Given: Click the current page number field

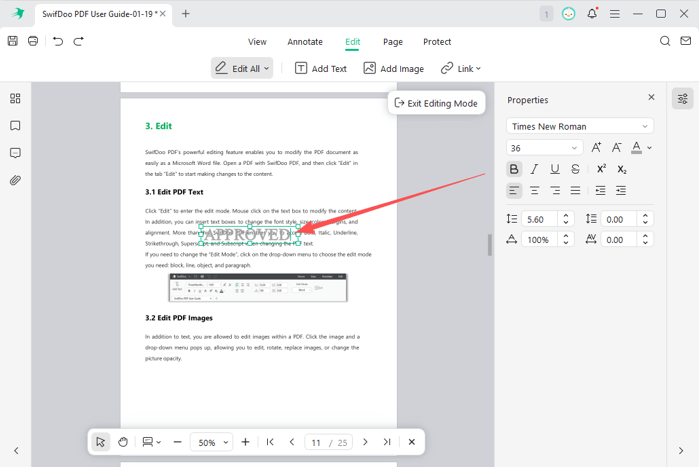Looking at the screenshot, I should (x=316, y=442).
